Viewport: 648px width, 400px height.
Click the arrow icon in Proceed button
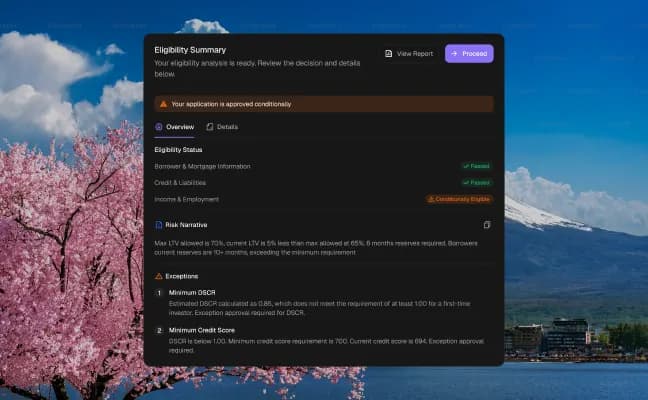[454, 54]
